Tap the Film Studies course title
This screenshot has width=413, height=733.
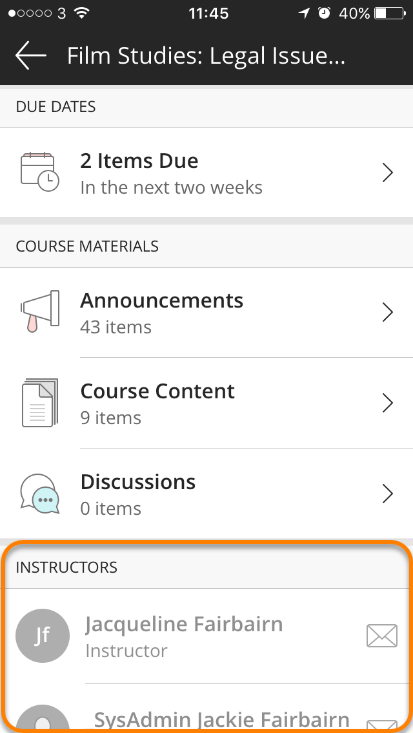pos(206,56)
